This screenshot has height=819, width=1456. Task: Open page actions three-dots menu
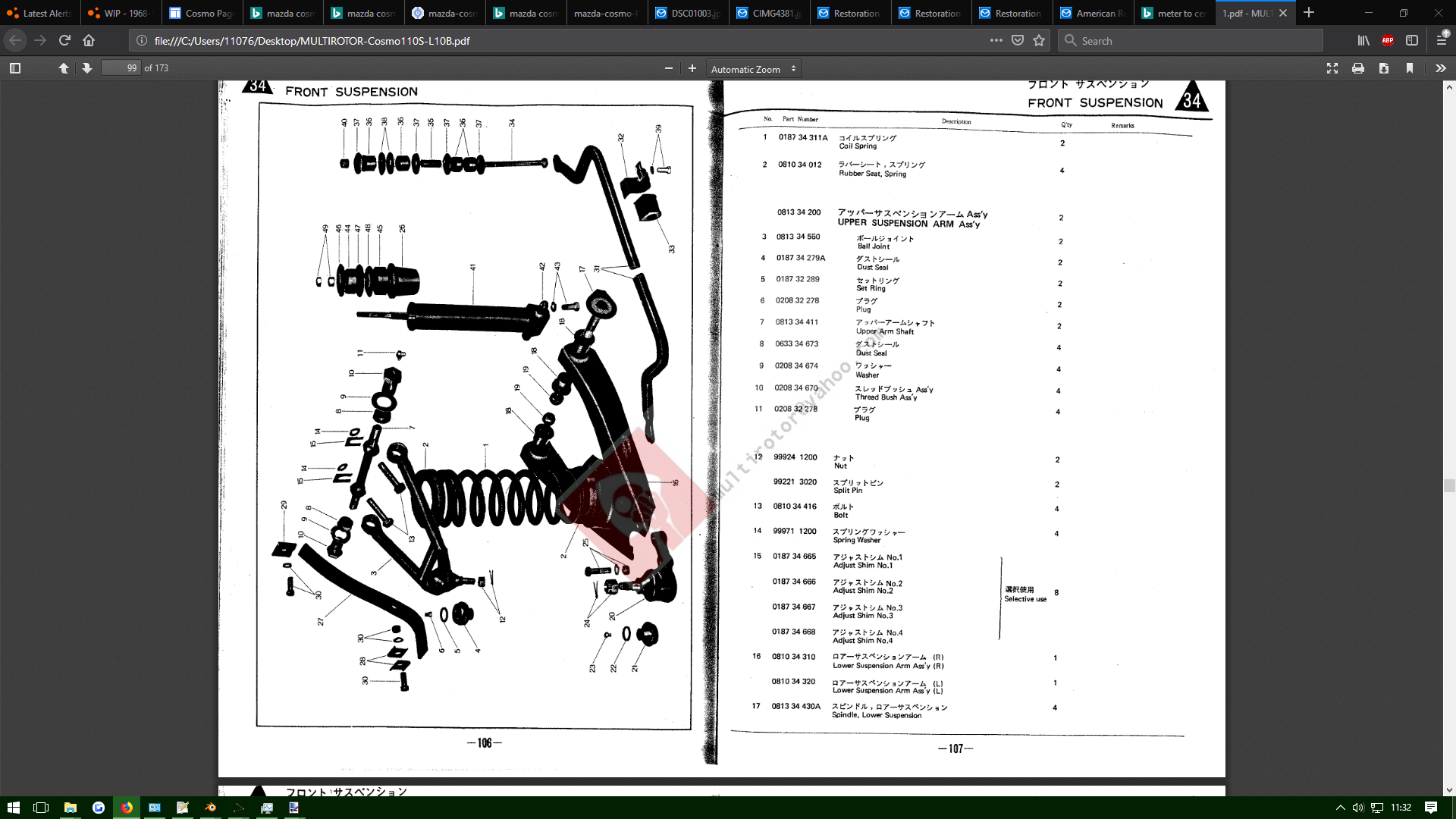pyautogui.click(x=996, y=41)
